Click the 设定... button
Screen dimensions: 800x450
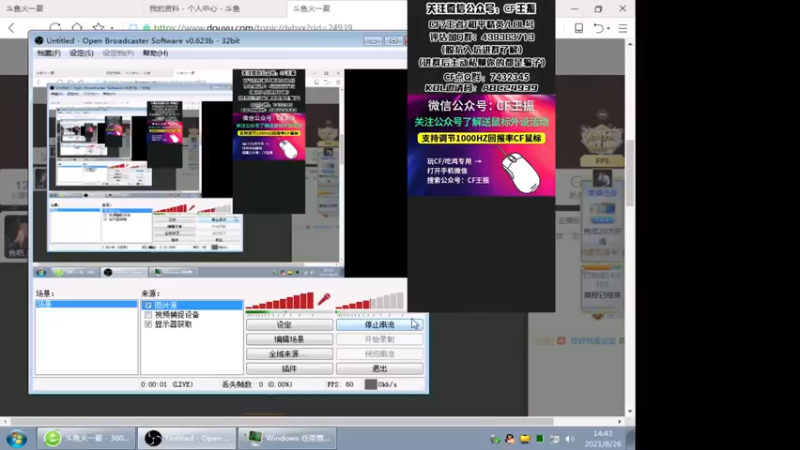[289, 325]
